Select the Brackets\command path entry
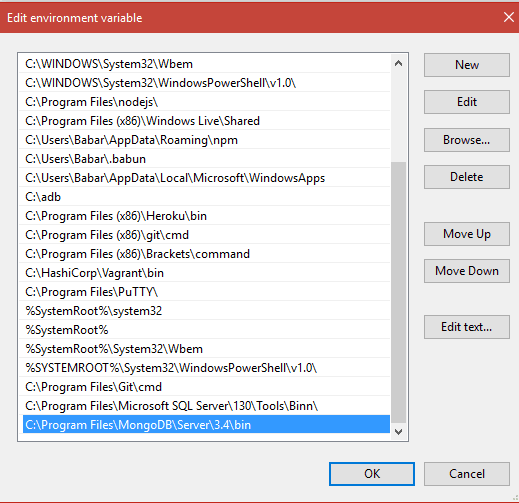The image size is (519, 503). coord(205,254)
